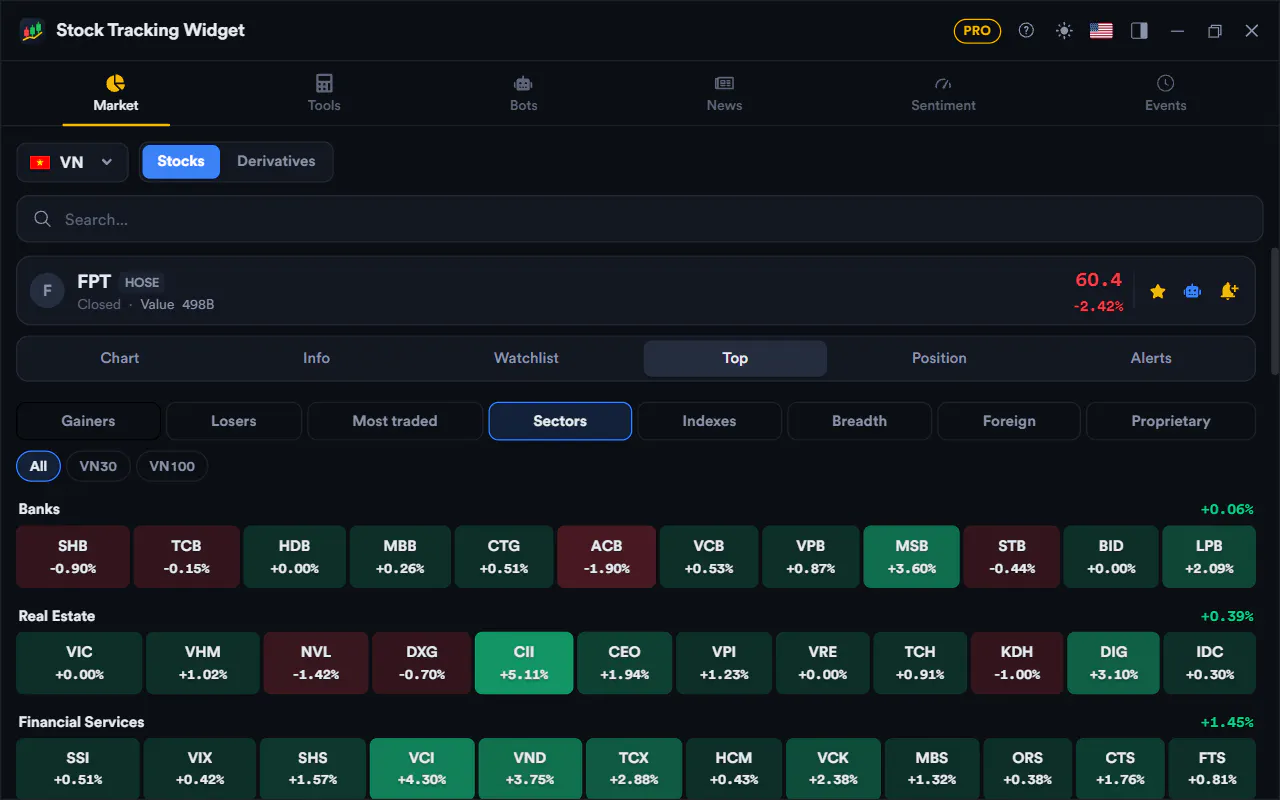This screenshot has width=1280, height=800.
Task: Open the Proprietary trading view
Action: (x=1170, y=421)
